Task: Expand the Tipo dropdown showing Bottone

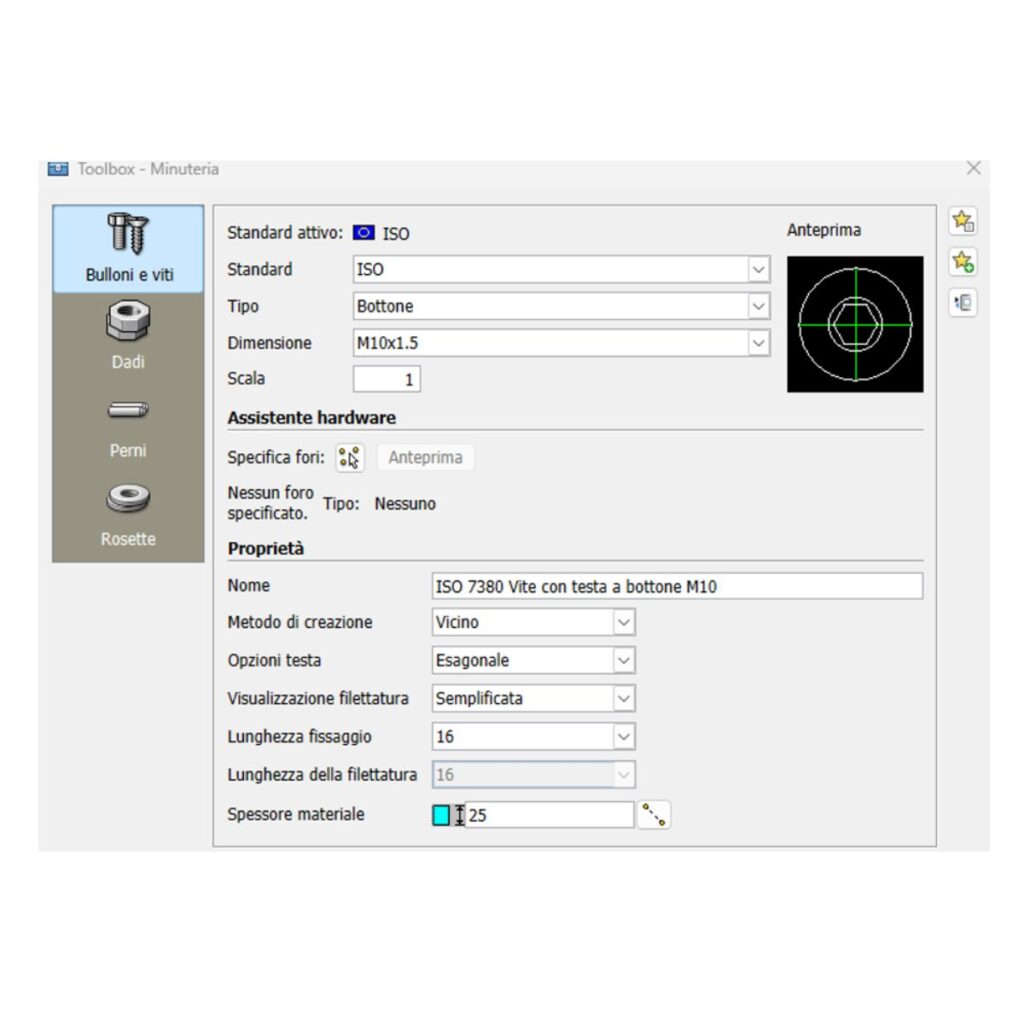Action: click(x=562, y=306)
